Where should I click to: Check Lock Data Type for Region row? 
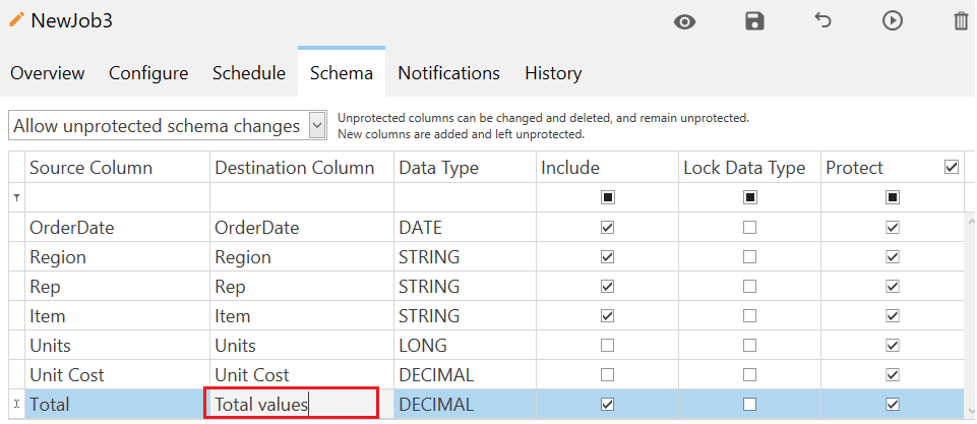click(x=750, y=257)
